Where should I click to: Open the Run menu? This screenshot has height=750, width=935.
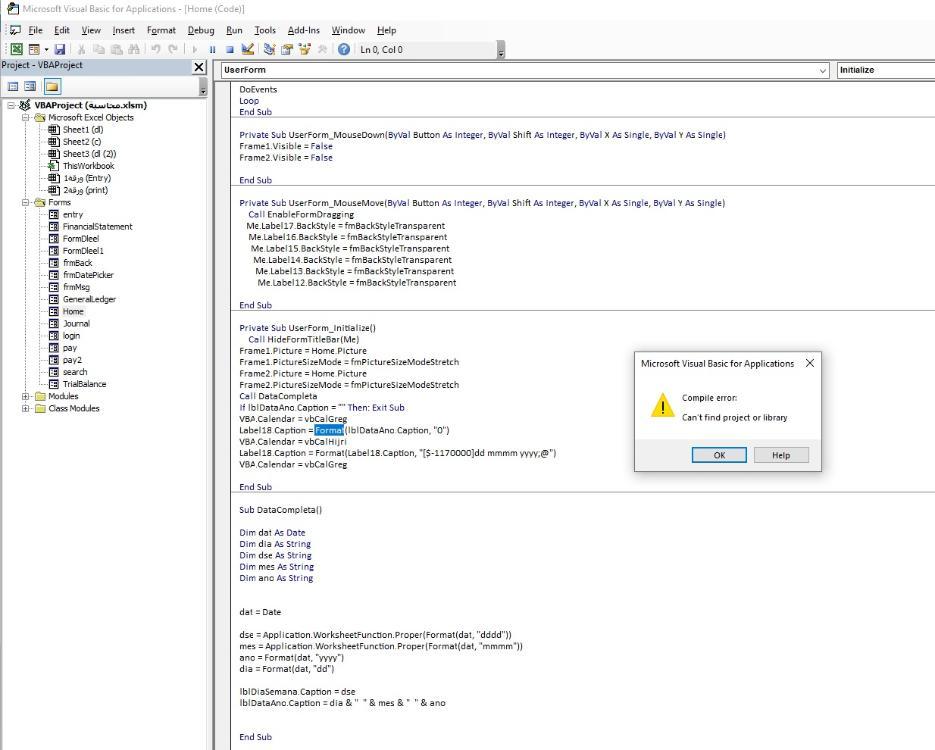coord(234,30)
